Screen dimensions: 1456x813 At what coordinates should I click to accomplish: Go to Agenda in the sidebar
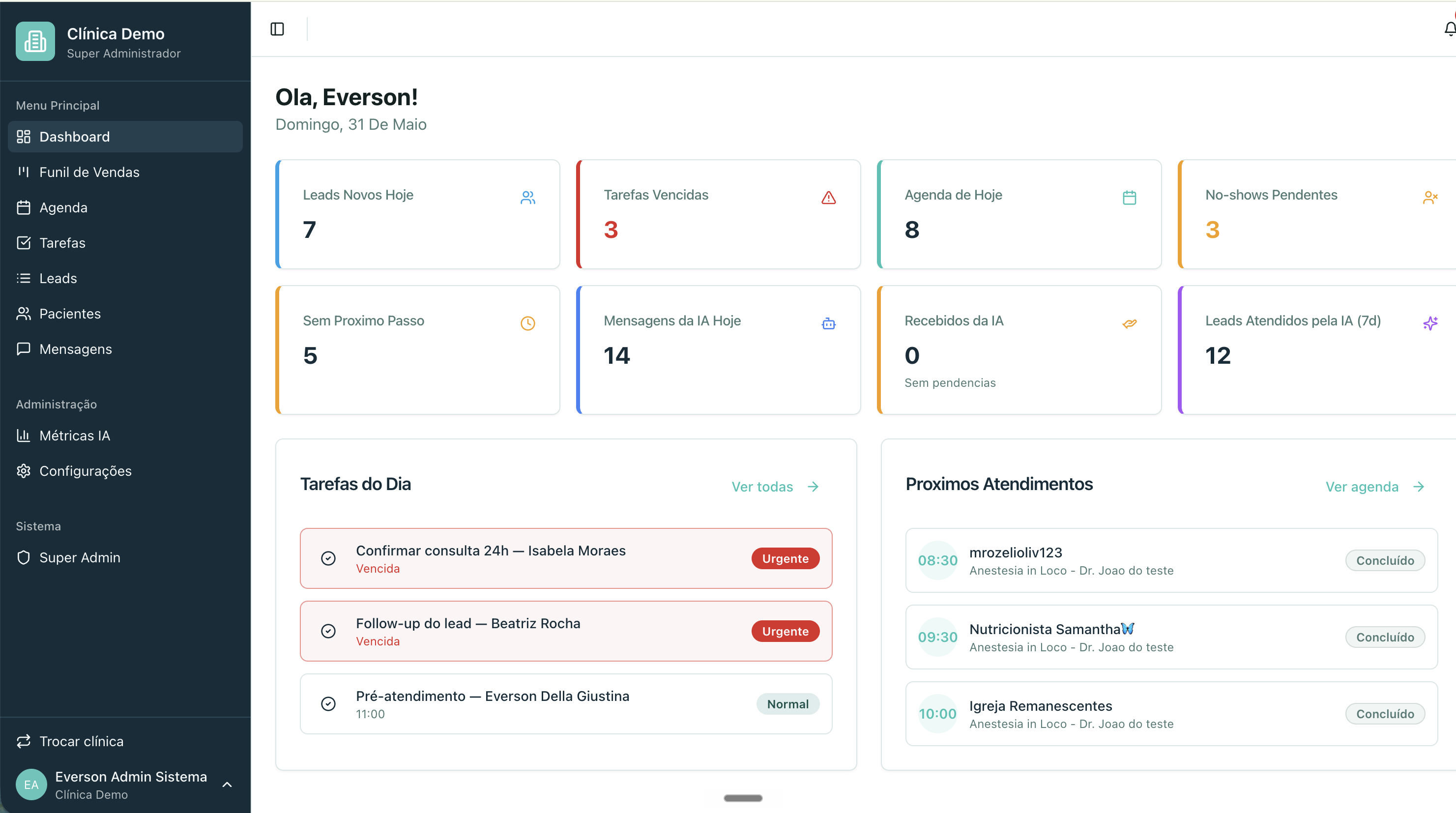[x=125, y=207]
